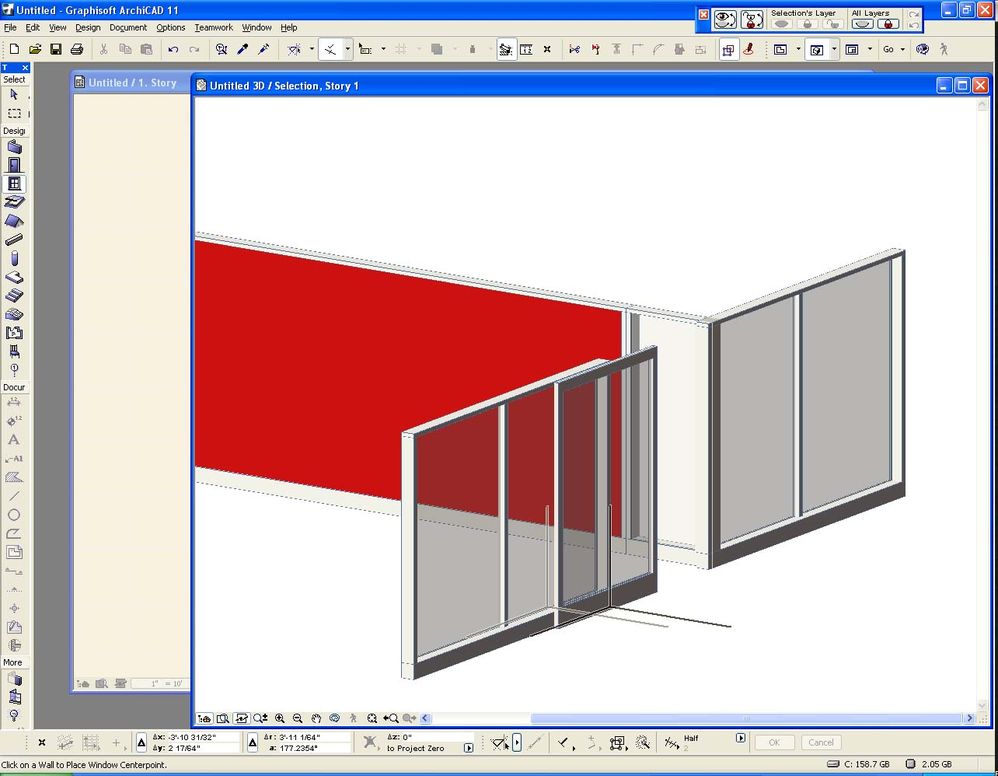Click the 3D window vertical scroll down arrow

click(x=982, y=705)
